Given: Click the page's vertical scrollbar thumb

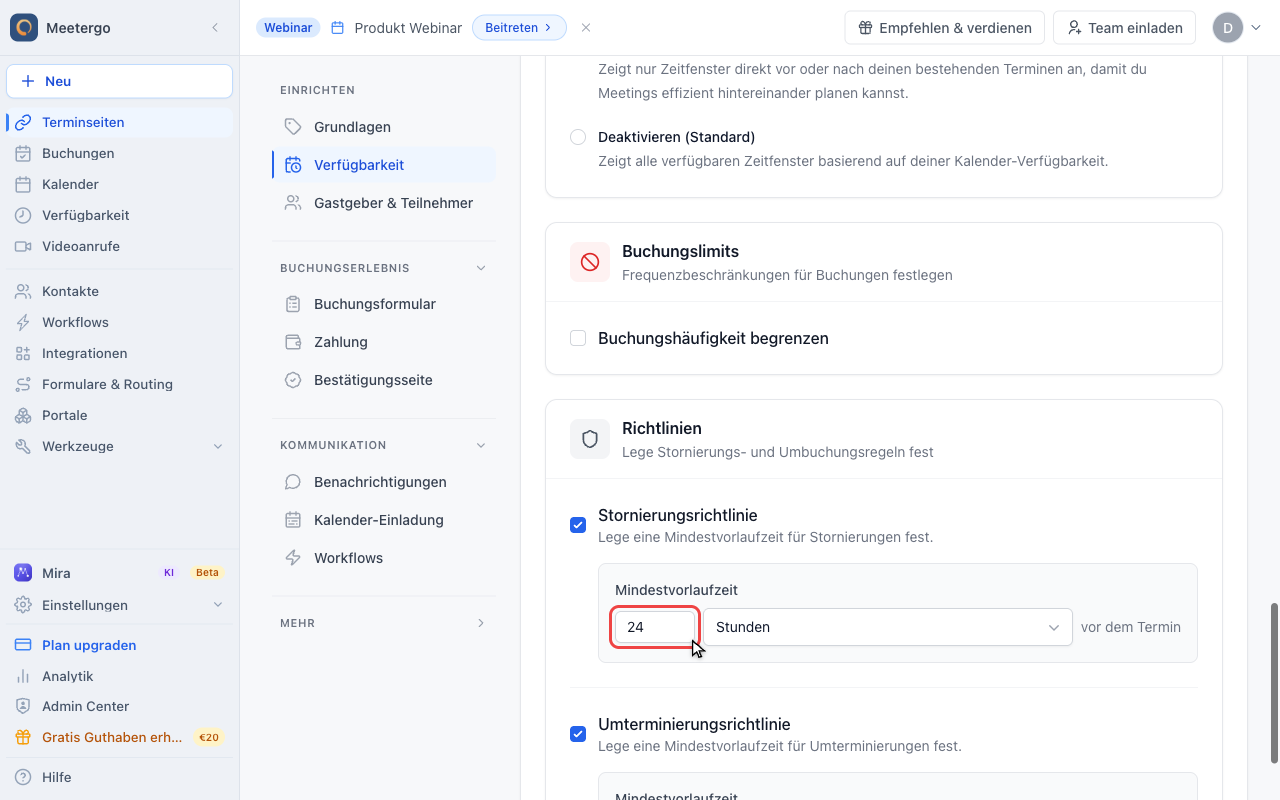Looking at the screenshot, I should pyautogui.click(x=1274, y=683).
